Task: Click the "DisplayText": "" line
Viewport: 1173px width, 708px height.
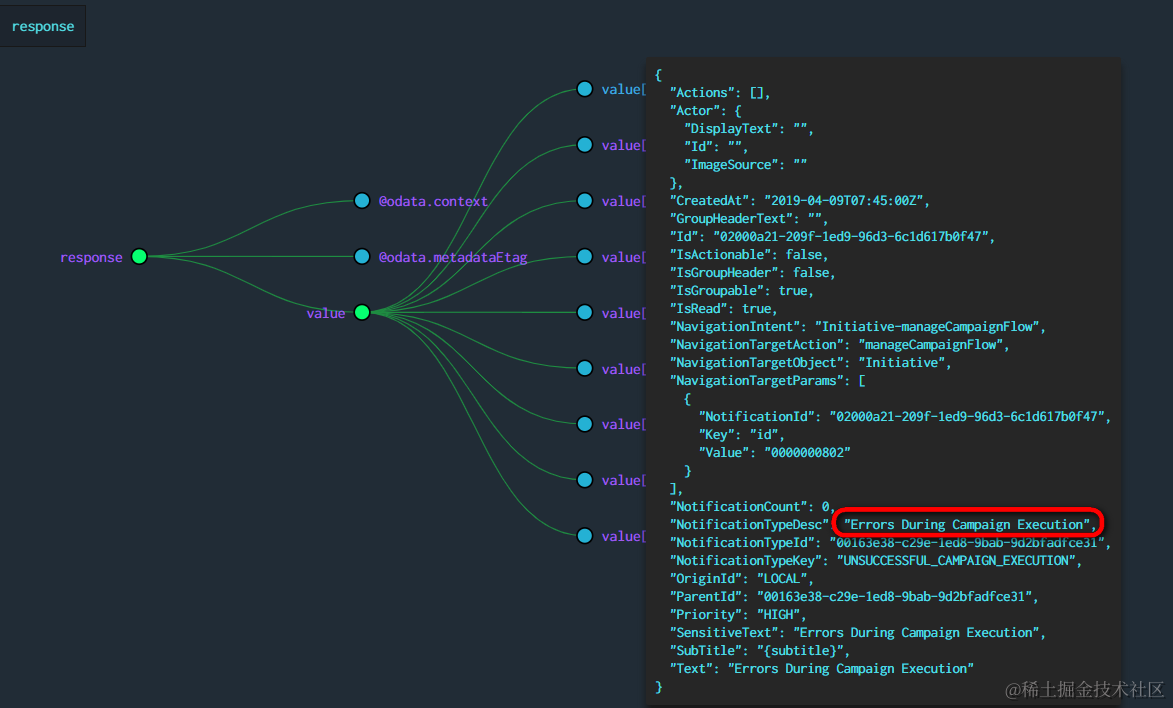Action: click(x=748, y=129)
